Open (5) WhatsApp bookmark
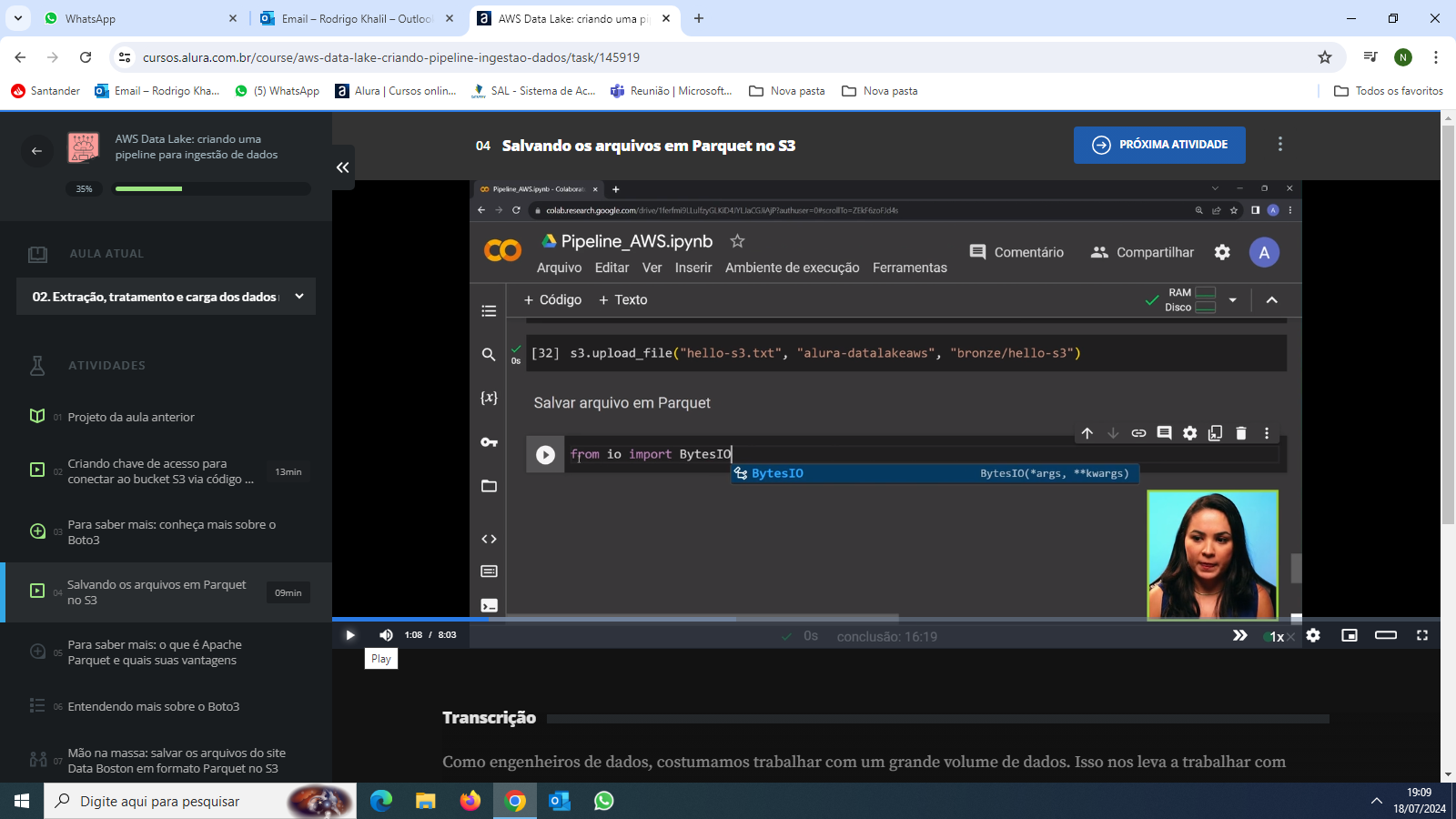The width and height of the screenshot is (1456, 819). coord(278,91)
